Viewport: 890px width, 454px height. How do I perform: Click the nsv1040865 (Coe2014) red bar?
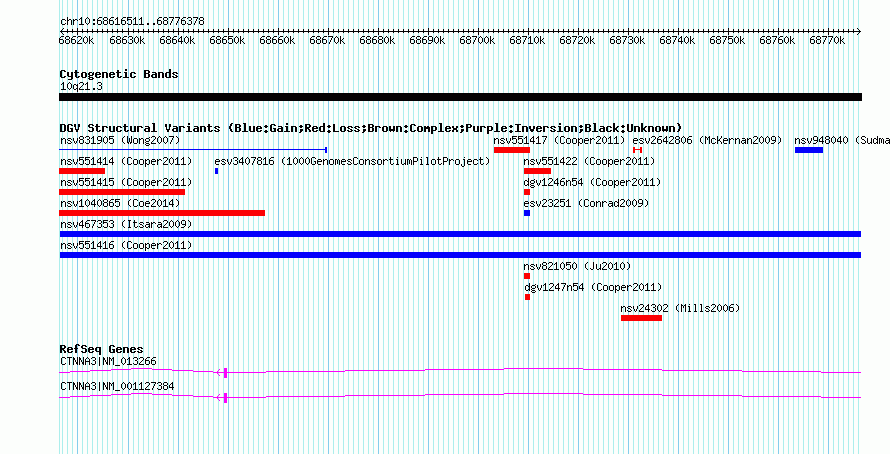pyautogui.click(x=162, y=213)
